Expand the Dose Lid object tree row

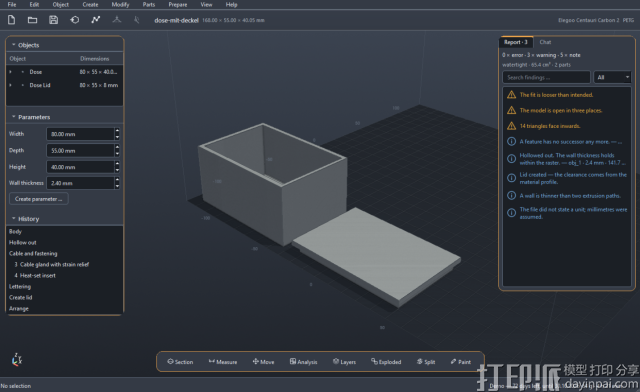[x=11, y=85]
